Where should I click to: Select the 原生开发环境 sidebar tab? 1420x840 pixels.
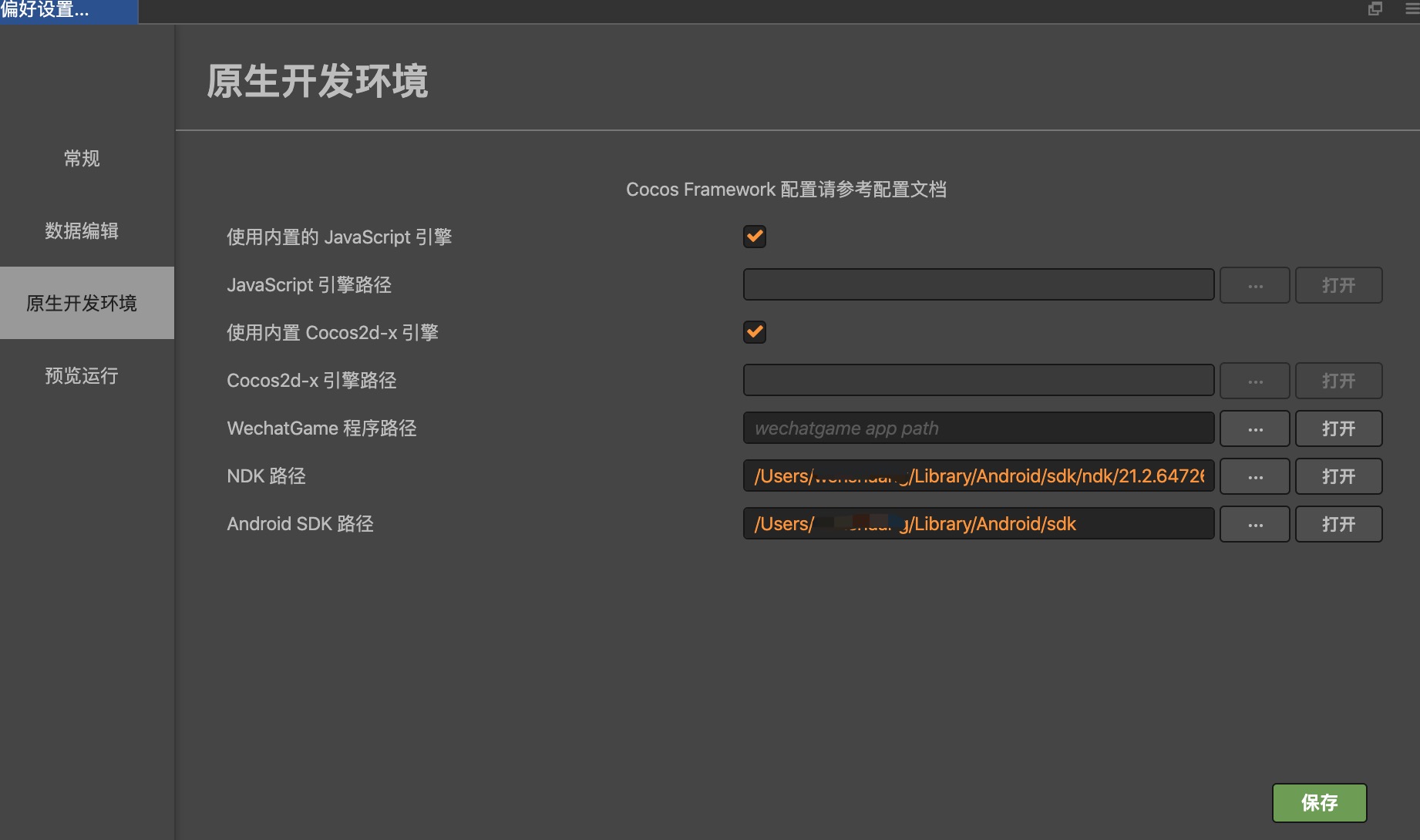point(82,303)
